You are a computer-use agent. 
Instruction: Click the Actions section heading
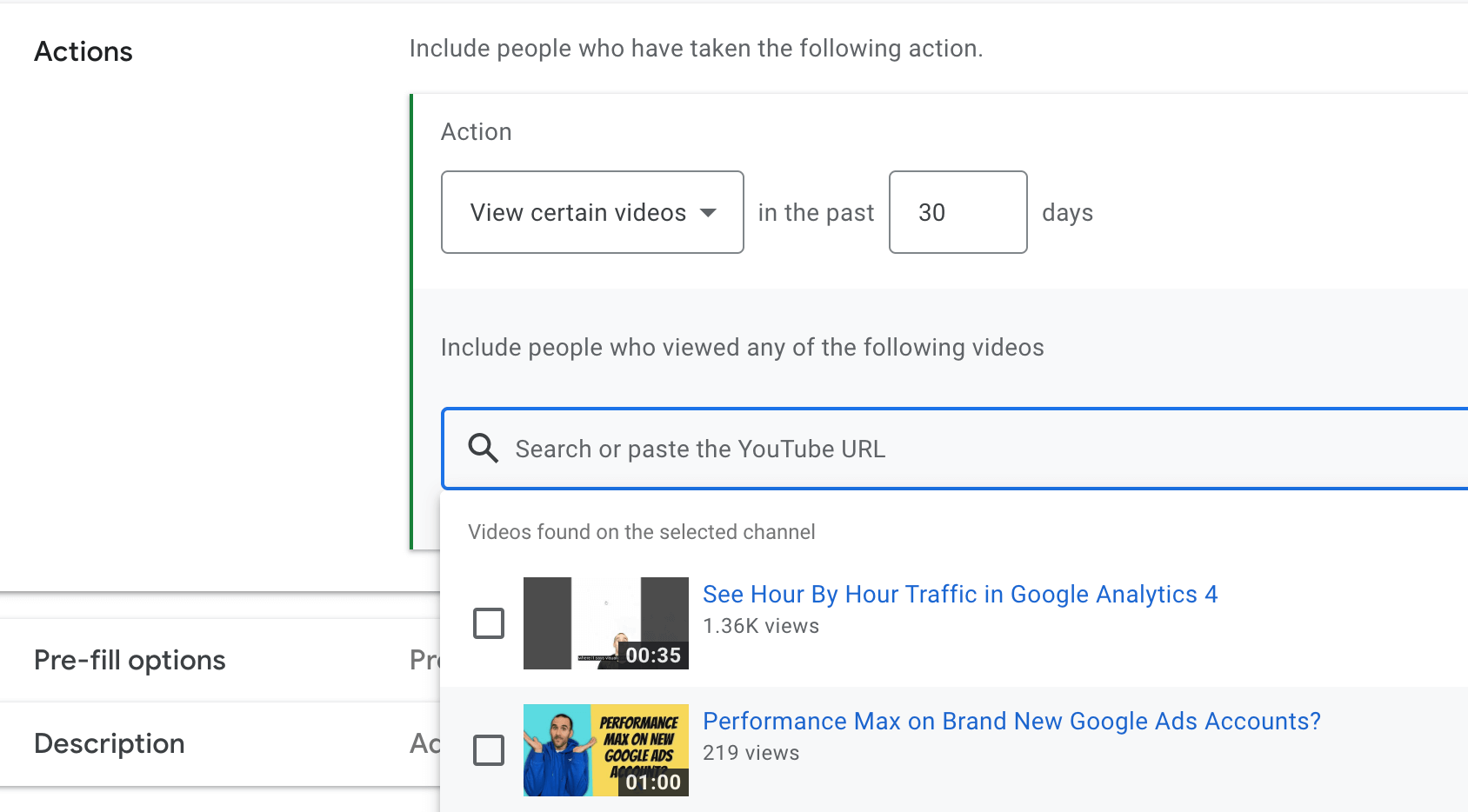pyautogui.click(x=83, y=52)
